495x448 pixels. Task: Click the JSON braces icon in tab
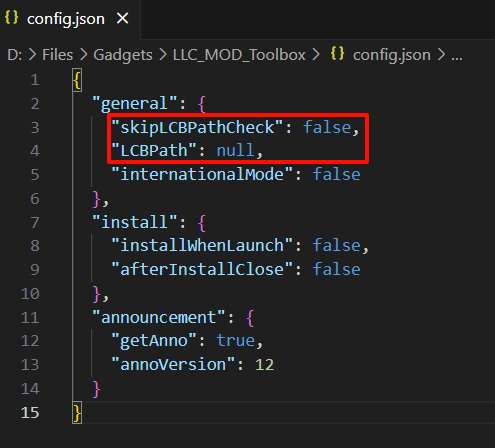(12, 17)
